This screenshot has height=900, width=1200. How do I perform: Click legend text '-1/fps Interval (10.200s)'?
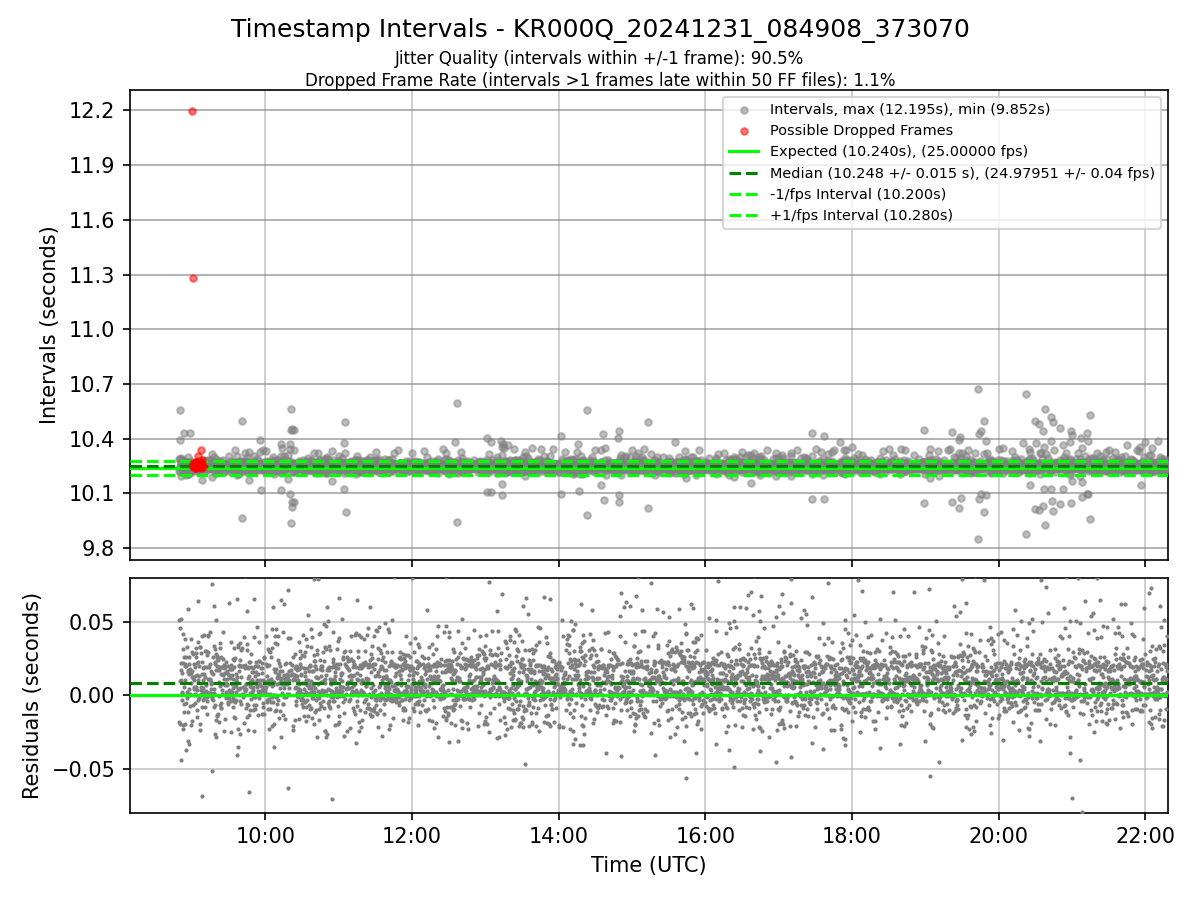click(x=858, y=194)
